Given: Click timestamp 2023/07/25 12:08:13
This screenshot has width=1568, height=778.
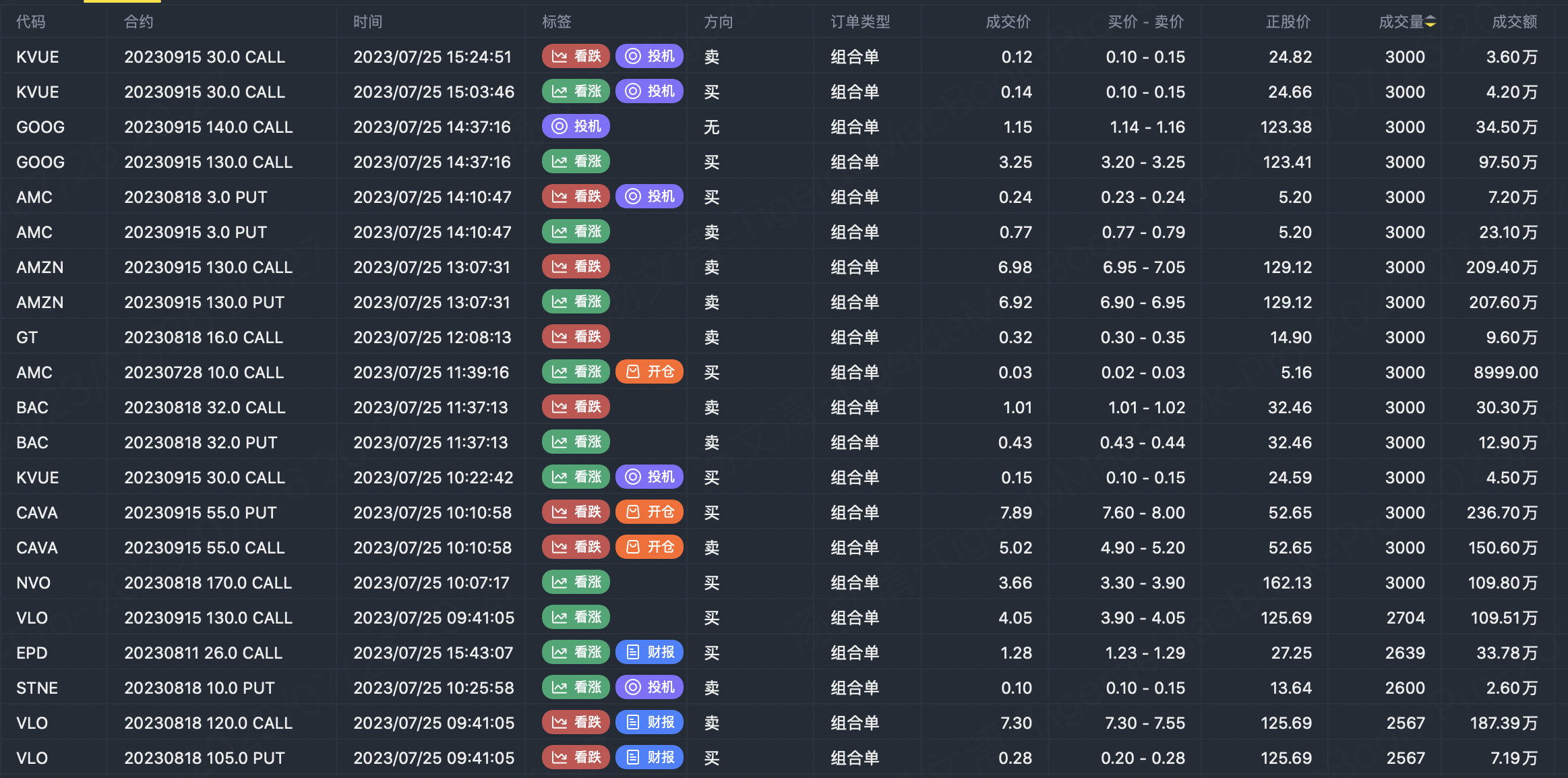Looking at the screenshot, I should [432, 337].
